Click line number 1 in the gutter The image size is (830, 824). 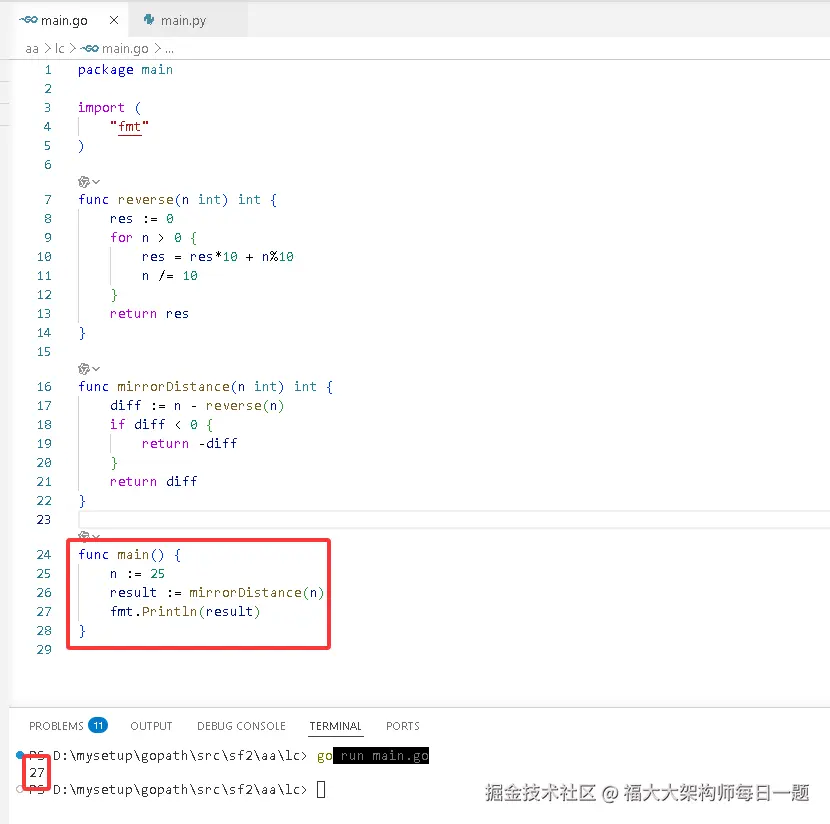48,70
